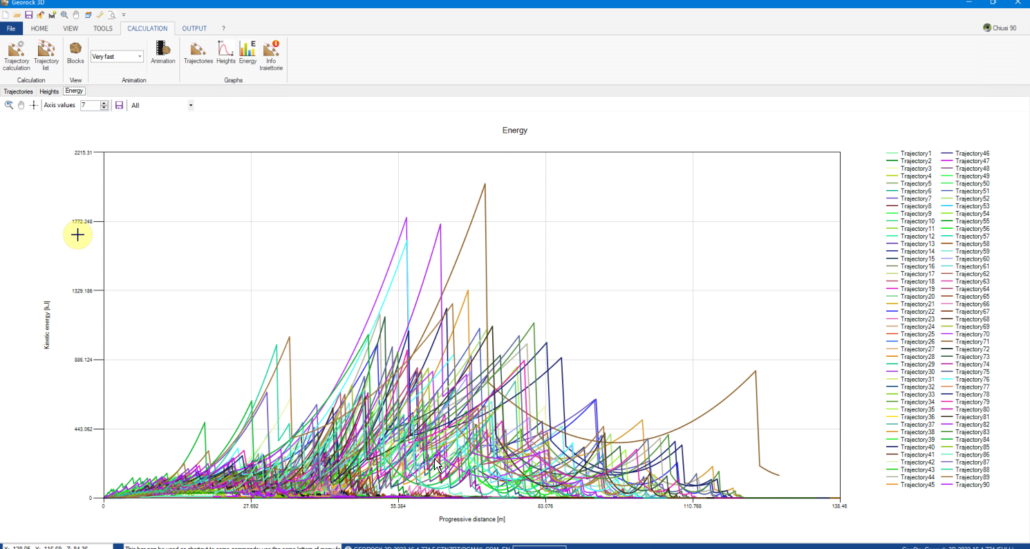The width and height of the screenshot is (1030, 549).
Task: Expand the quick access toolbar customize arrow
Action: (x=123, y=14)
